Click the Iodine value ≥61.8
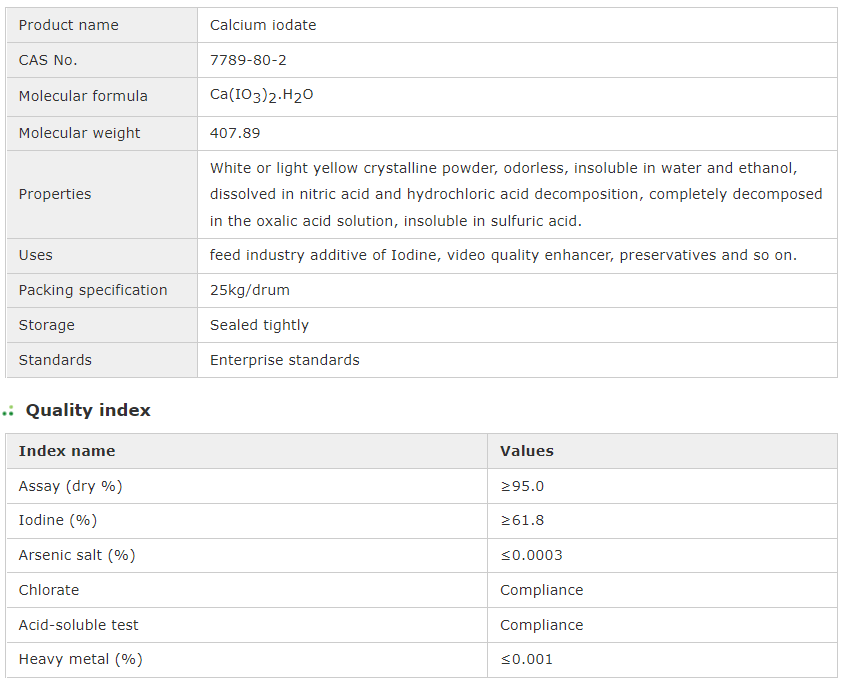Image resolution: width=843 pixels, height=682 pixels. [x=522, y=520]
